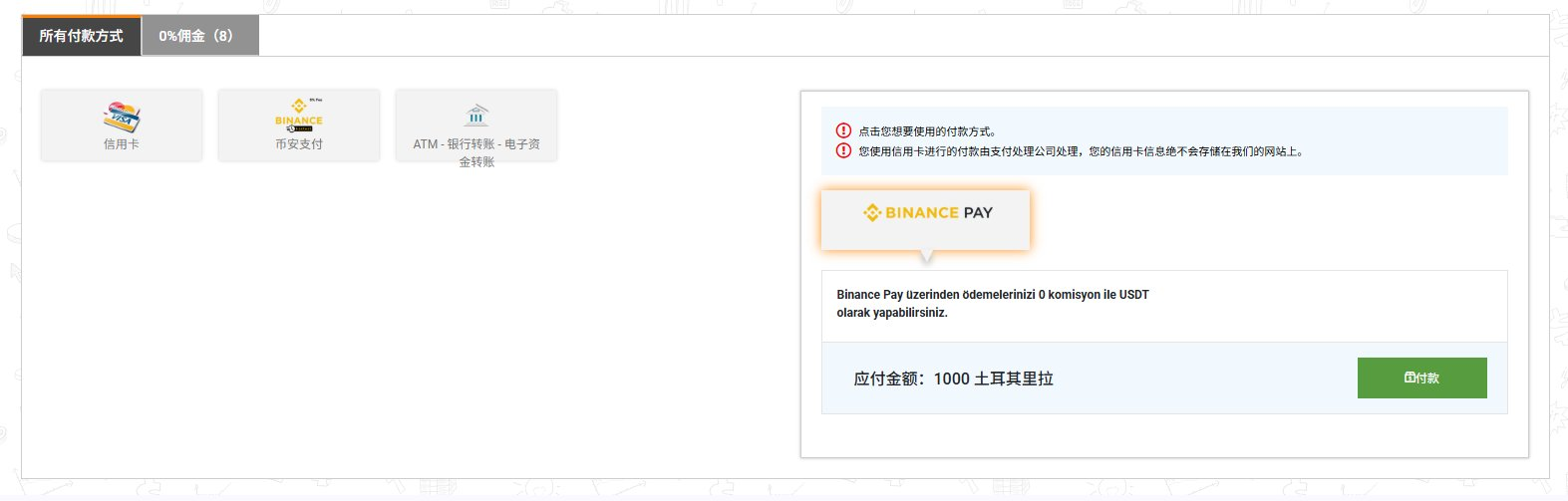The width and height of the screenshot is (1568, 501).
Task: Click warning icon beside 点击您想要使用的付款方式
Action: tap(843, 130)
